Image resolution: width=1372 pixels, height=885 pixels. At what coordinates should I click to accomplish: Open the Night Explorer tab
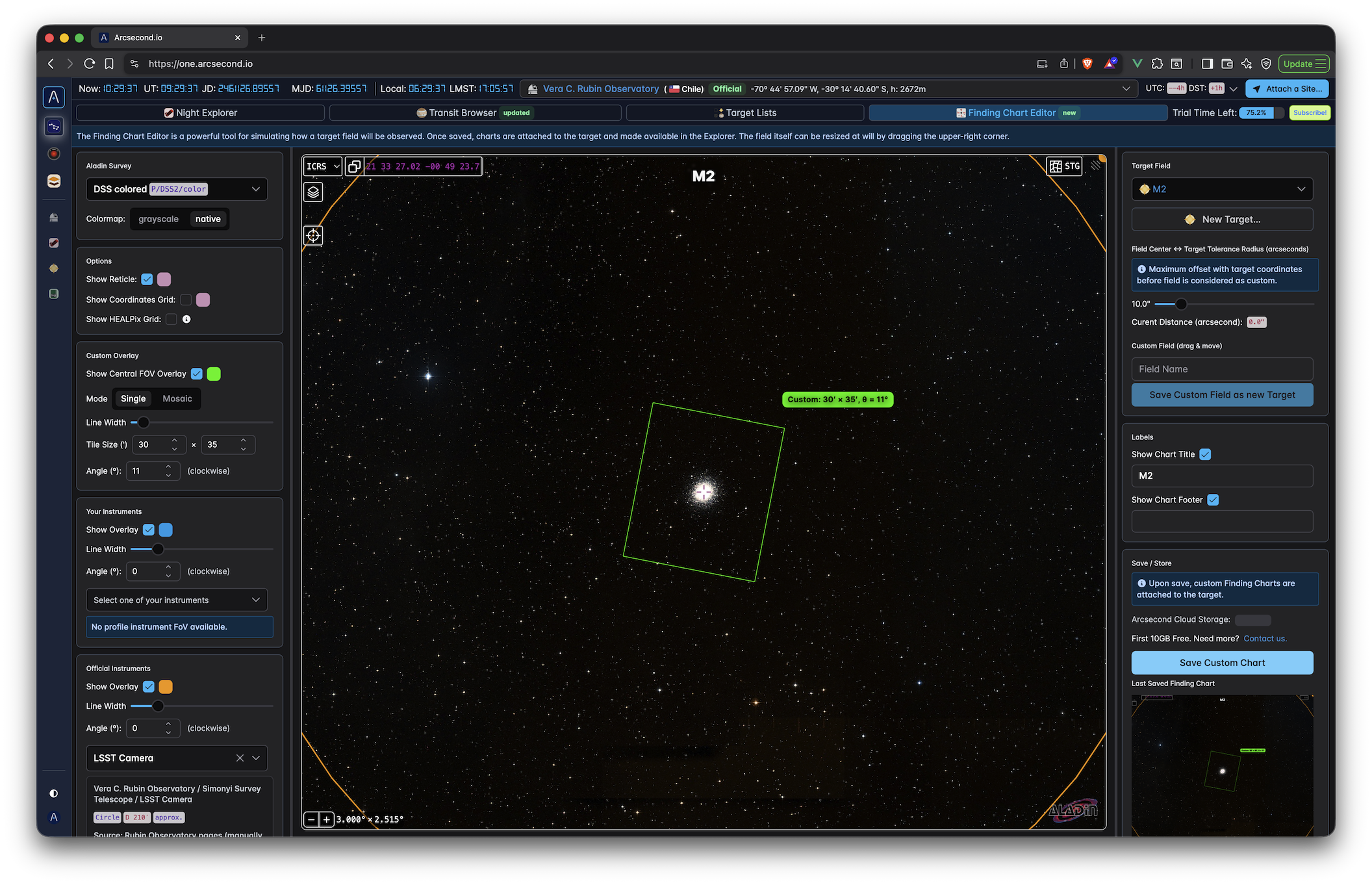pyautogui.click(x=200, y=113)
